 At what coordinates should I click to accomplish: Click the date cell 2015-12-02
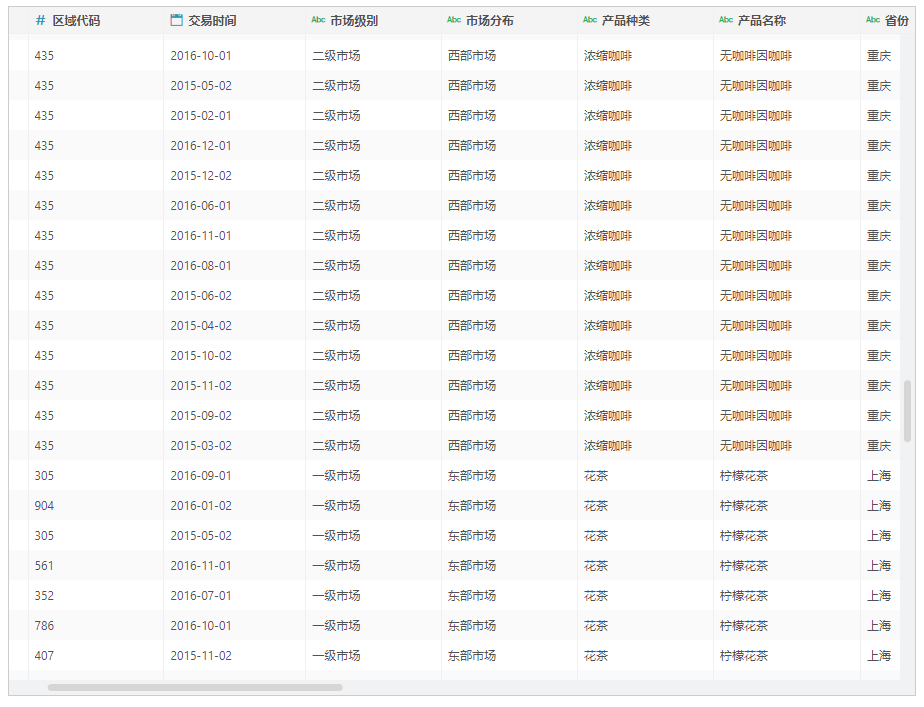point(201,176)
